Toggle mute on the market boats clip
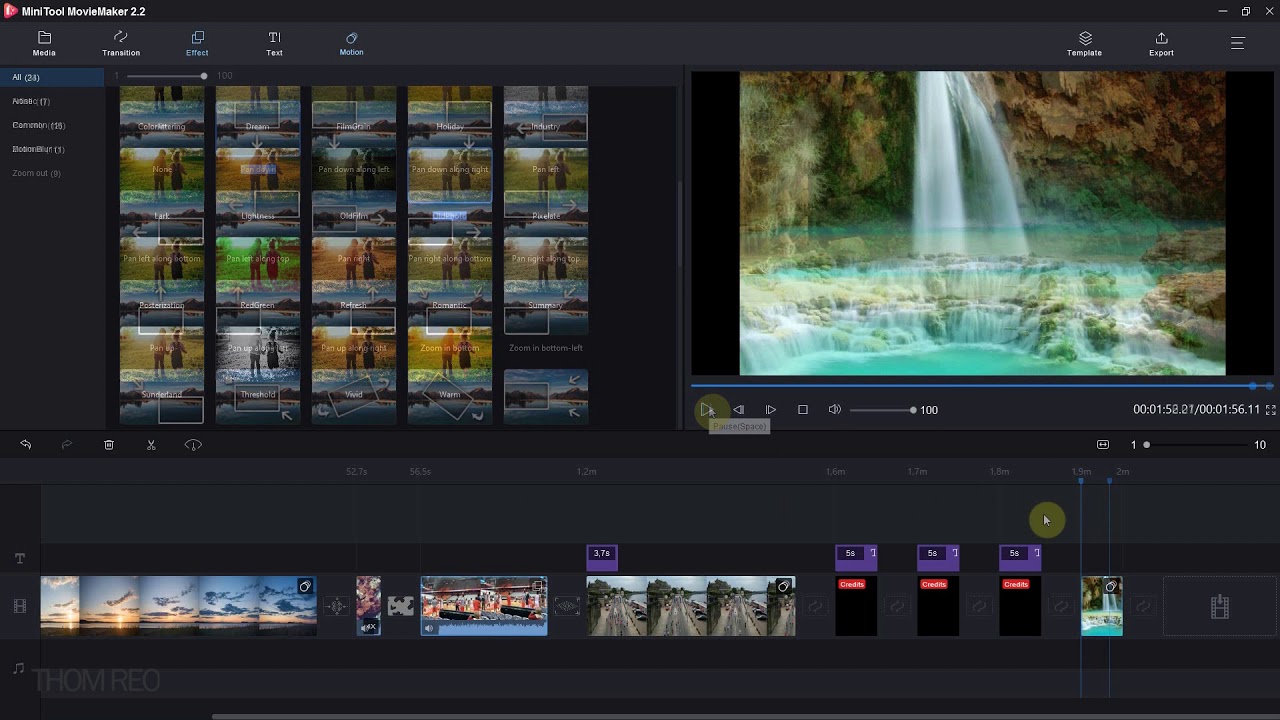Viewport: 1280px width, 720px height. pos(429,628)
